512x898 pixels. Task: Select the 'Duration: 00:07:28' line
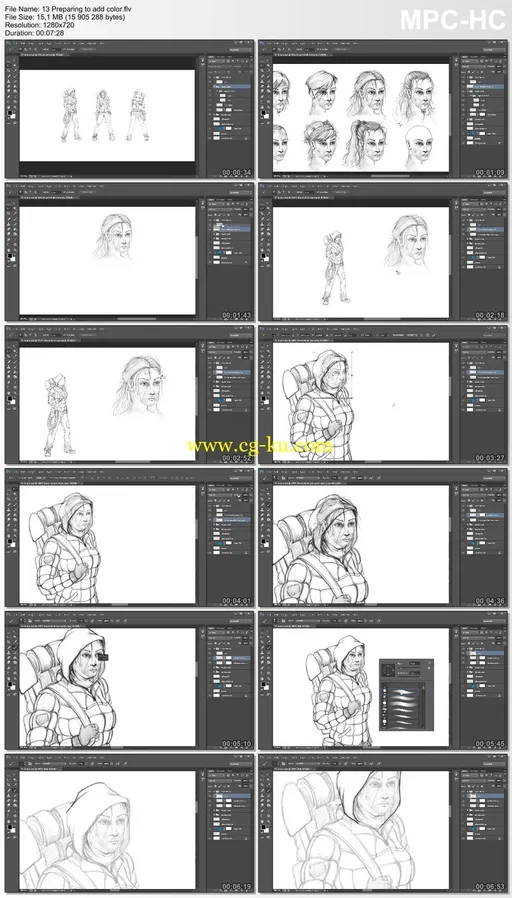[x=34, y=33]
